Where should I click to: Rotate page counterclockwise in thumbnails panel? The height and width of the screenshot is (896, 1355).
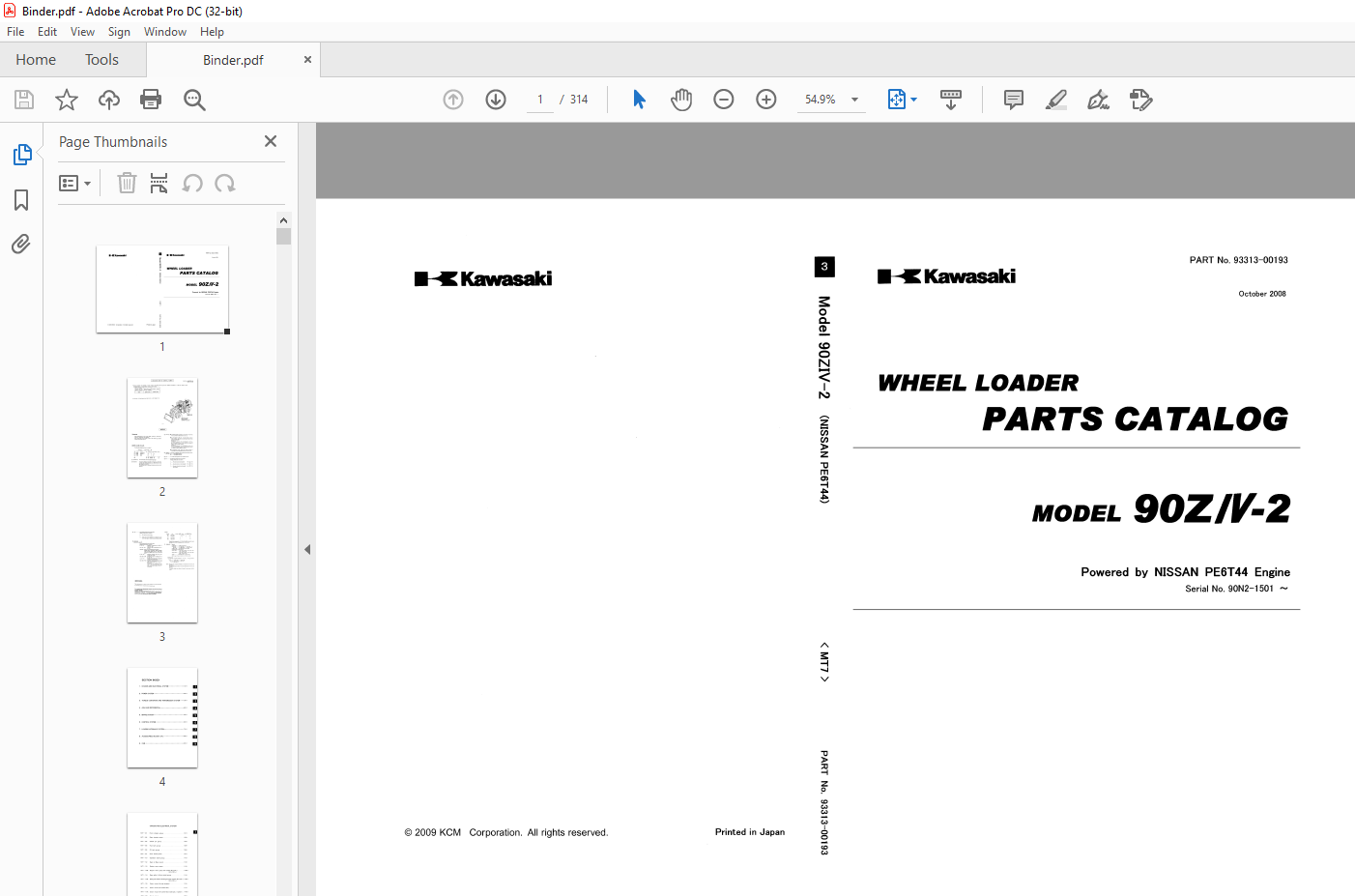tap(192, 183)
